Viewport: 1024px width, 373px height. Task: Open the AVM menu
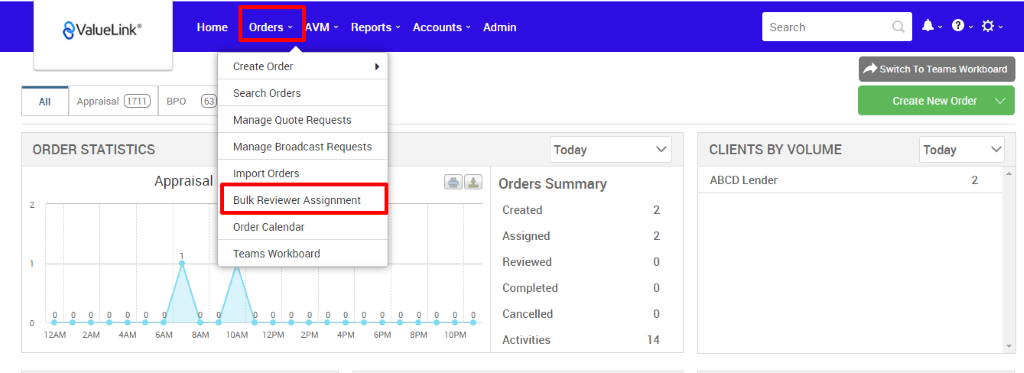[x=321, y=27]
